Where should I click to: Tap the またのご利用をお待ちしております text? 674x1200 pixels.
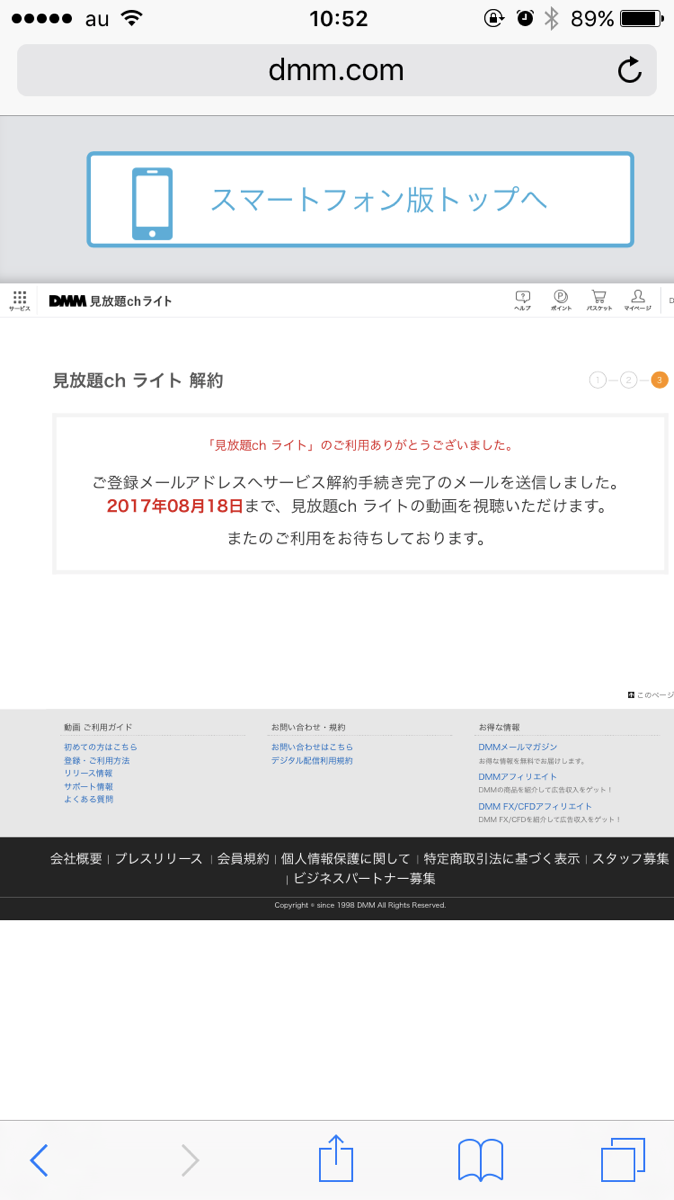click(356, 538)
